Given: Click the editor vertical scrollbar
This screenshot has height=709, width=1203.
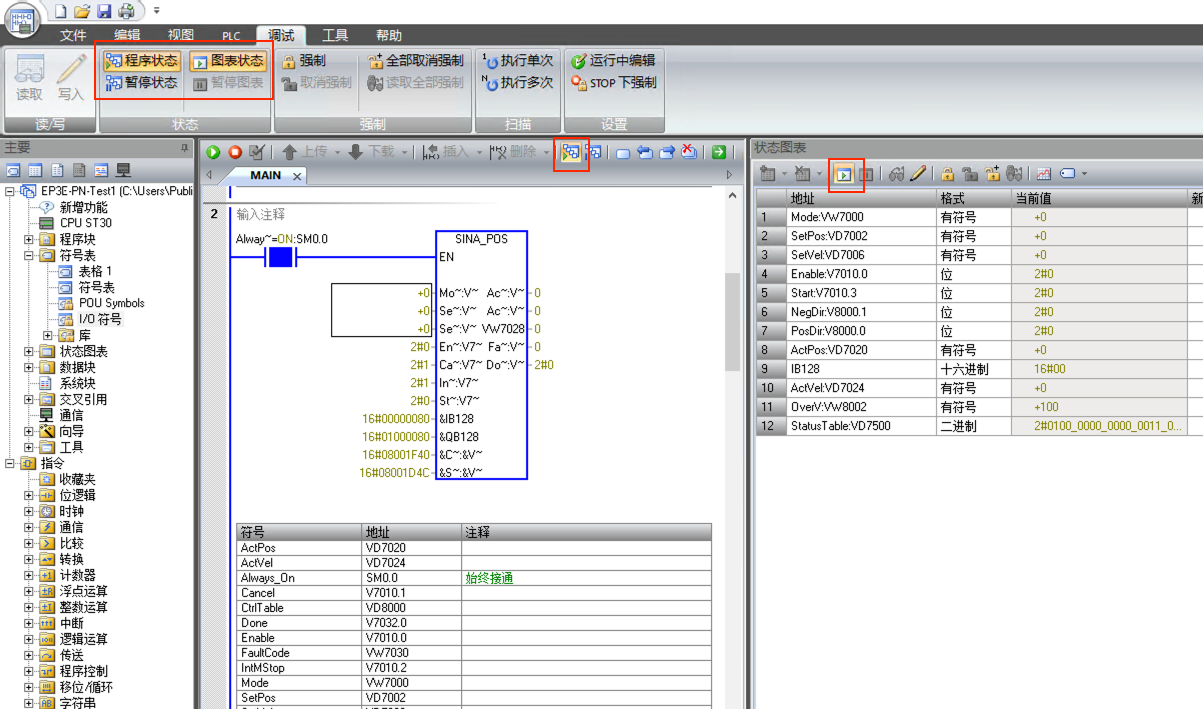Looking at the screenshot, I should [x=732, y=320].
